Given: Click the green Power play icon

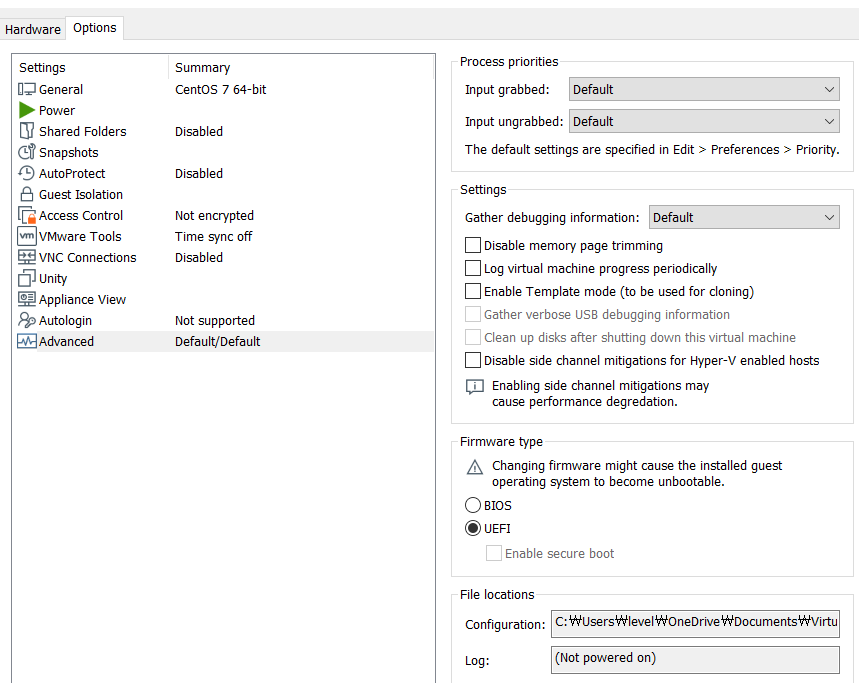Looking at the screenshot, I should [x=26, y=110].
